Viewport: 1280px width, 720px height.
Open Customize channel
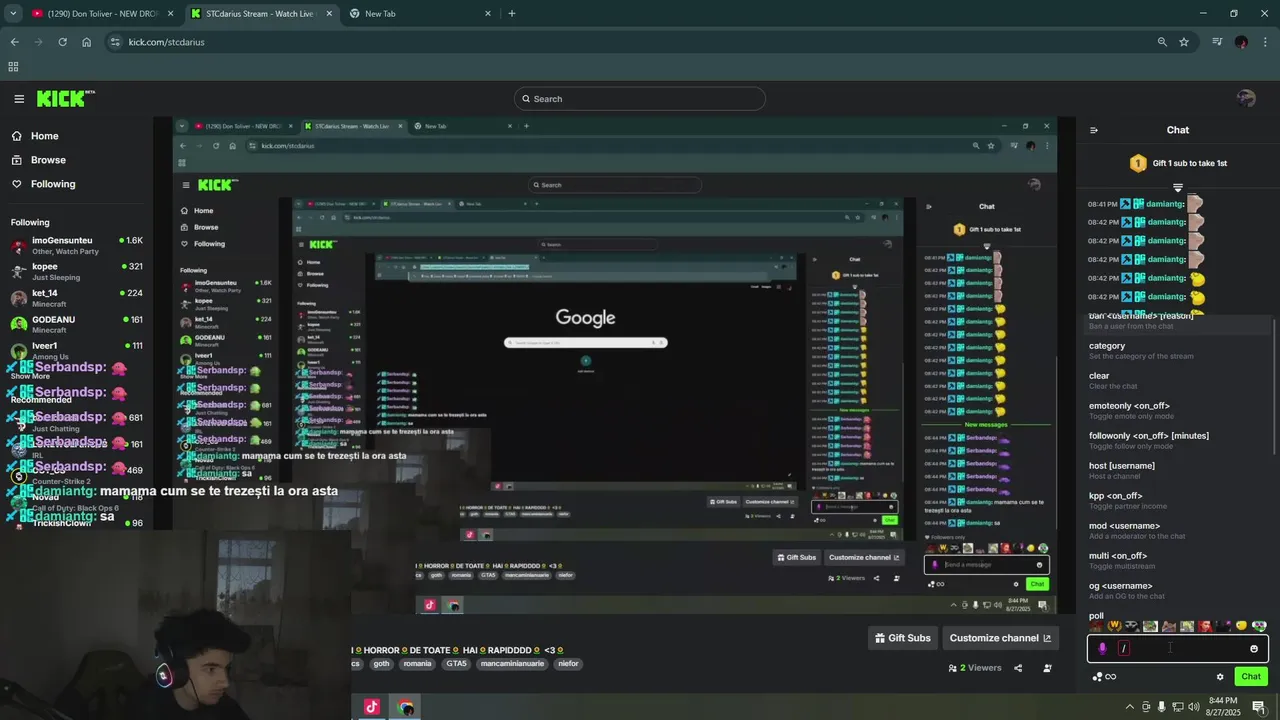[1000, 638]
